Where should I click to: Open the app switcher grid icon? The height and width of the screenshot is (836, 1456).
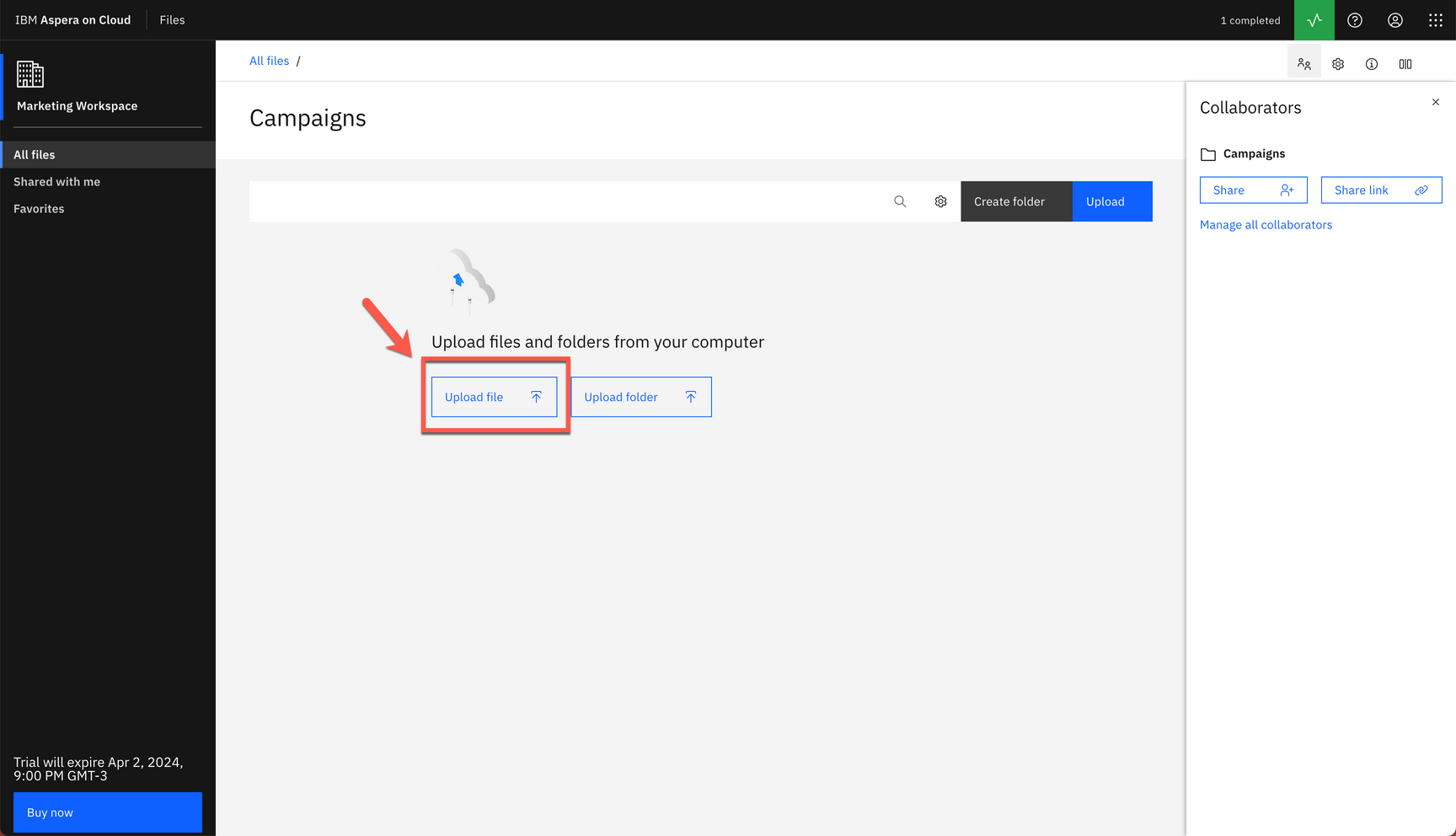point(1436,19)
